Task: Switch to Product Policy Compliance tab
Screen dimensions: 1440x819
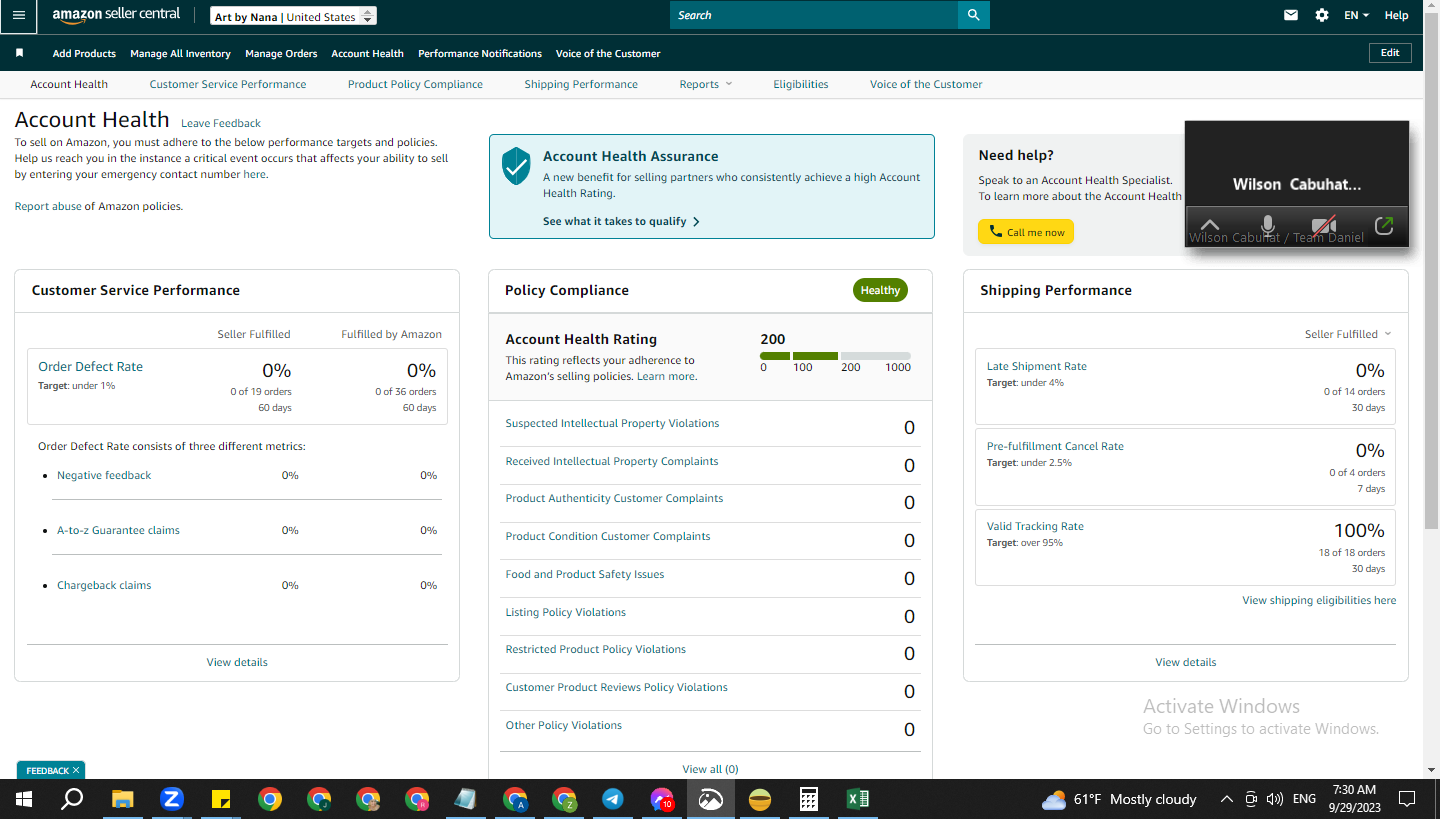Action: tap(415, 84)
